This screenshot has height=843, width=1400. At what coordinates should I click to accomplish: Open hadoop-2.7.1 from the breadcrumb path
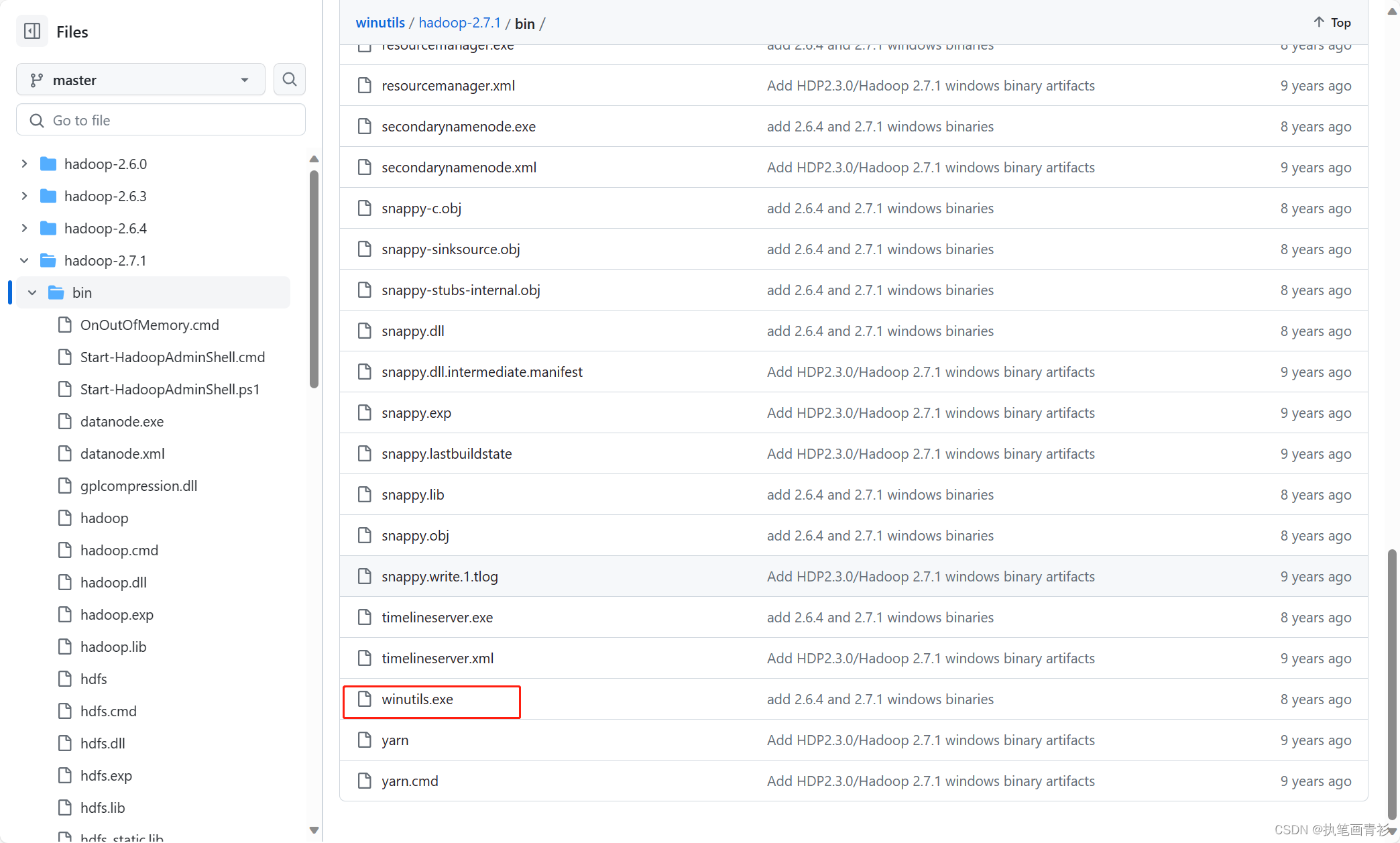coord(459,22)
